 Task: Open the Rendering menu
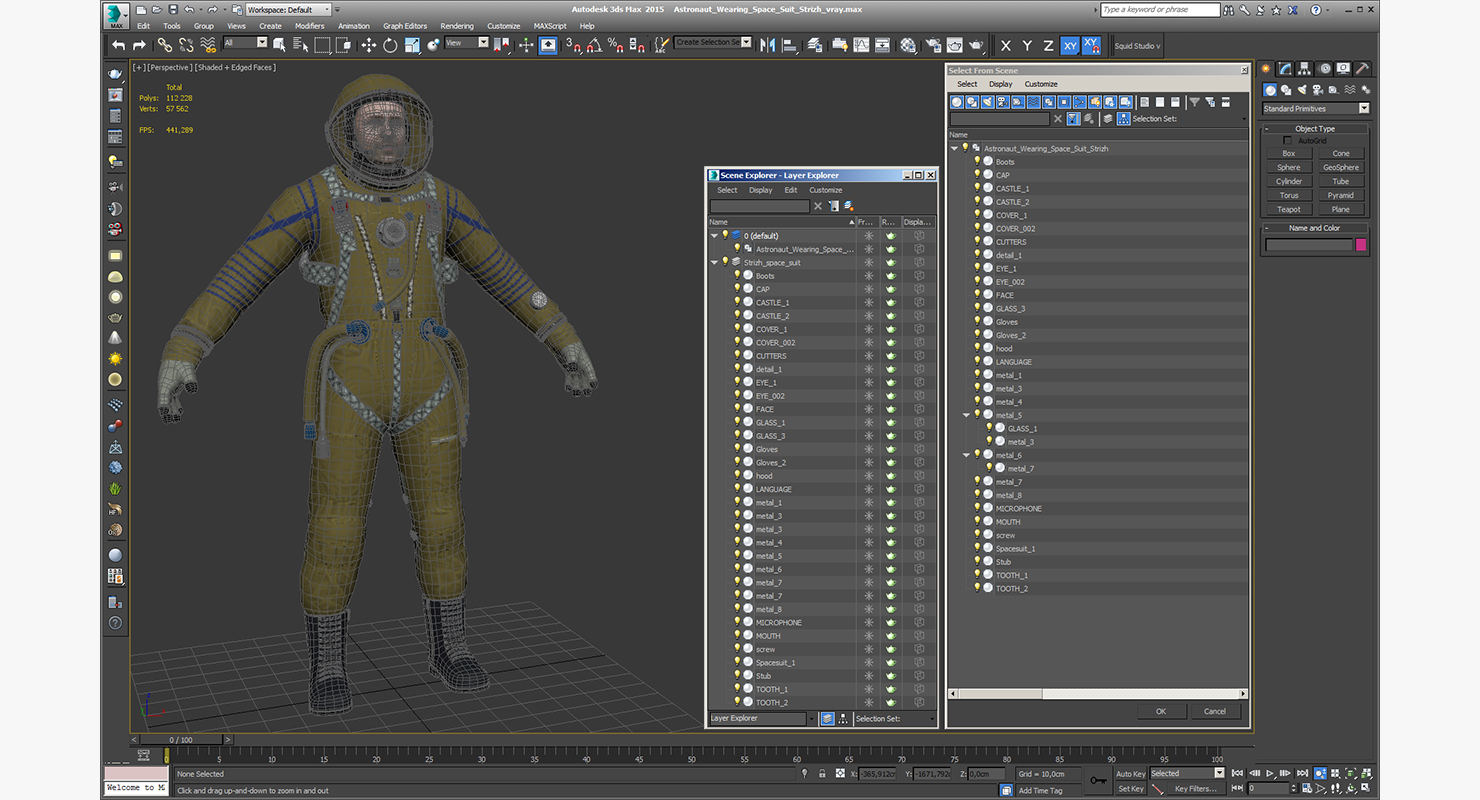click(457, 26)
